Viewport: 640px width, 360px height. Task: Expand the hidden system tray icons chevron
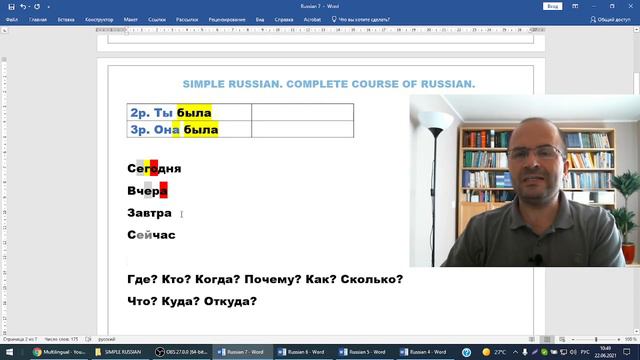click(516, 352)
